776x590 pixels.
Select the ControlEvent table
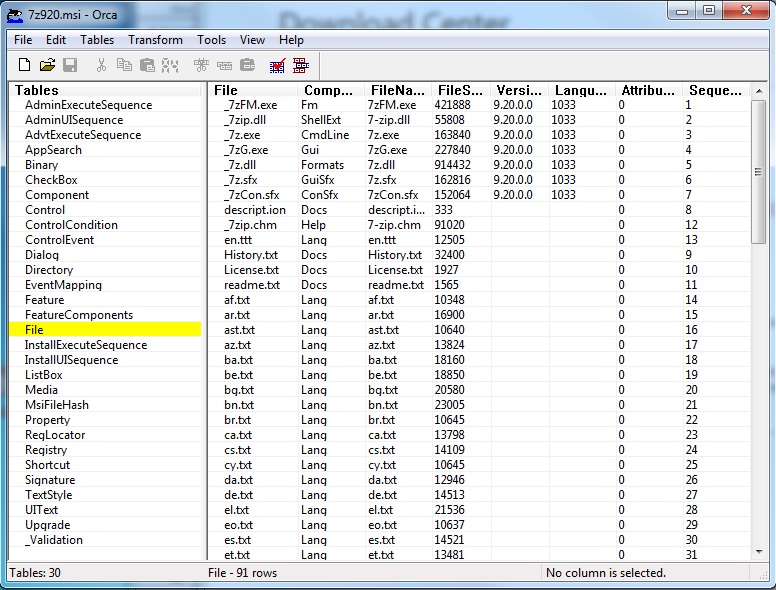point(59,240)
